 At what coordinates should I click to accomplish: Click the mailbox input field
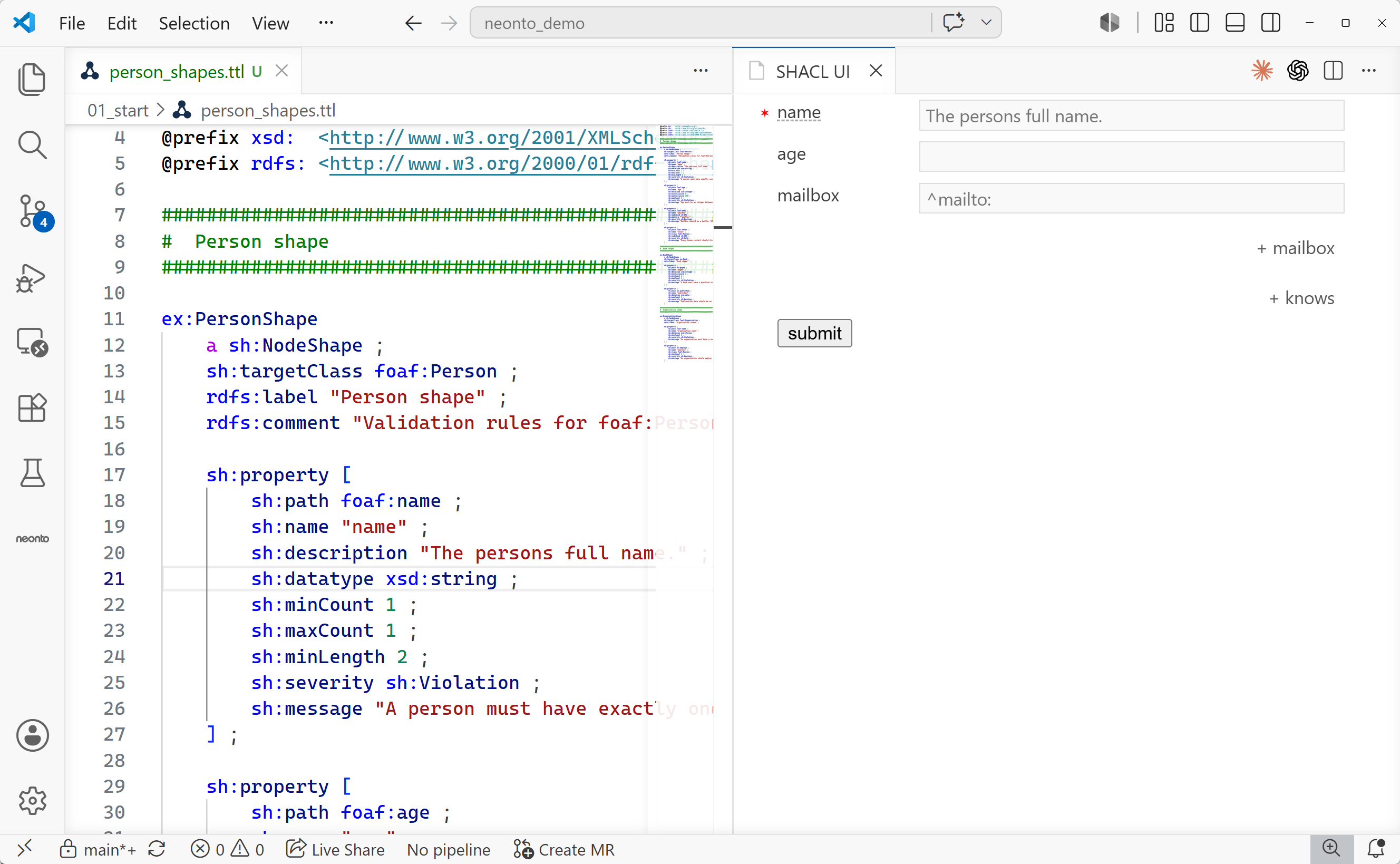click(1132, 199)
